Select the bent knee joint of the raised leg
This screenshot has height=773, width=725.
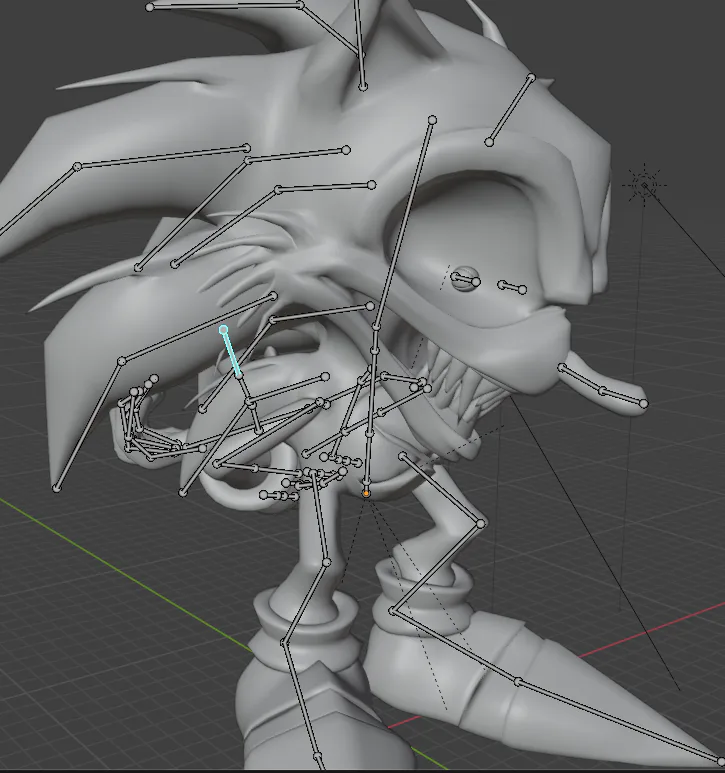(x=481, y=524)
